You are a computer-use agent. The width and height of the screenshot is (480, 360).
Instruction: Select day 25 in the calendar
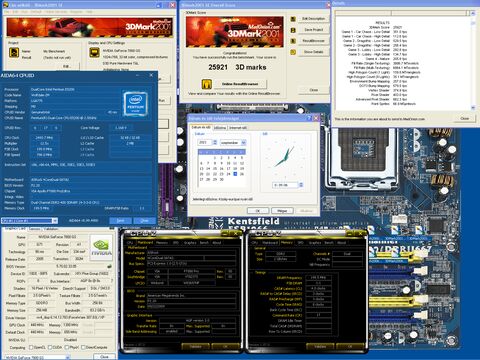[x=235, y=174]
